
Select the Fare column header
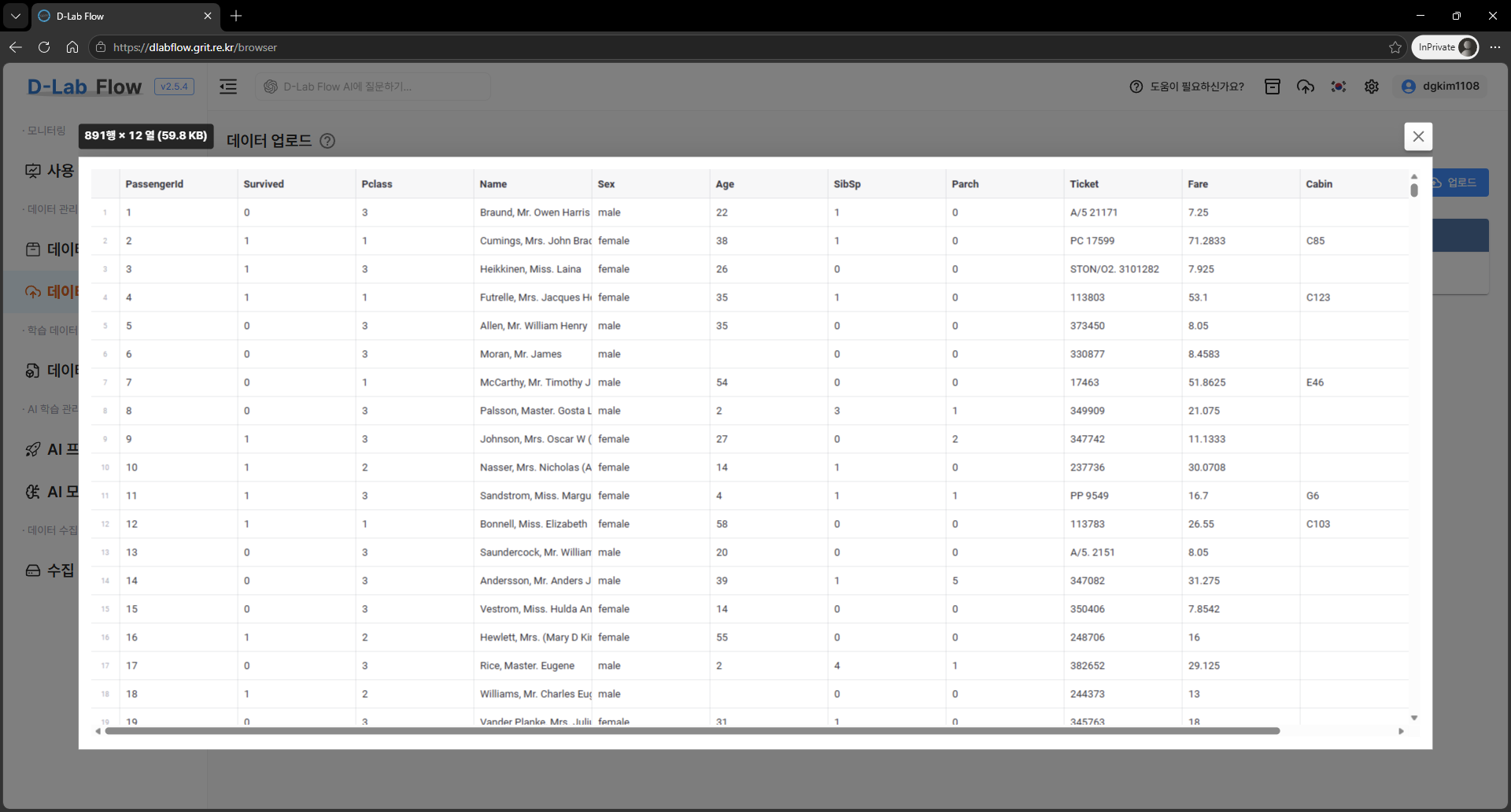tap(1240, 184)
